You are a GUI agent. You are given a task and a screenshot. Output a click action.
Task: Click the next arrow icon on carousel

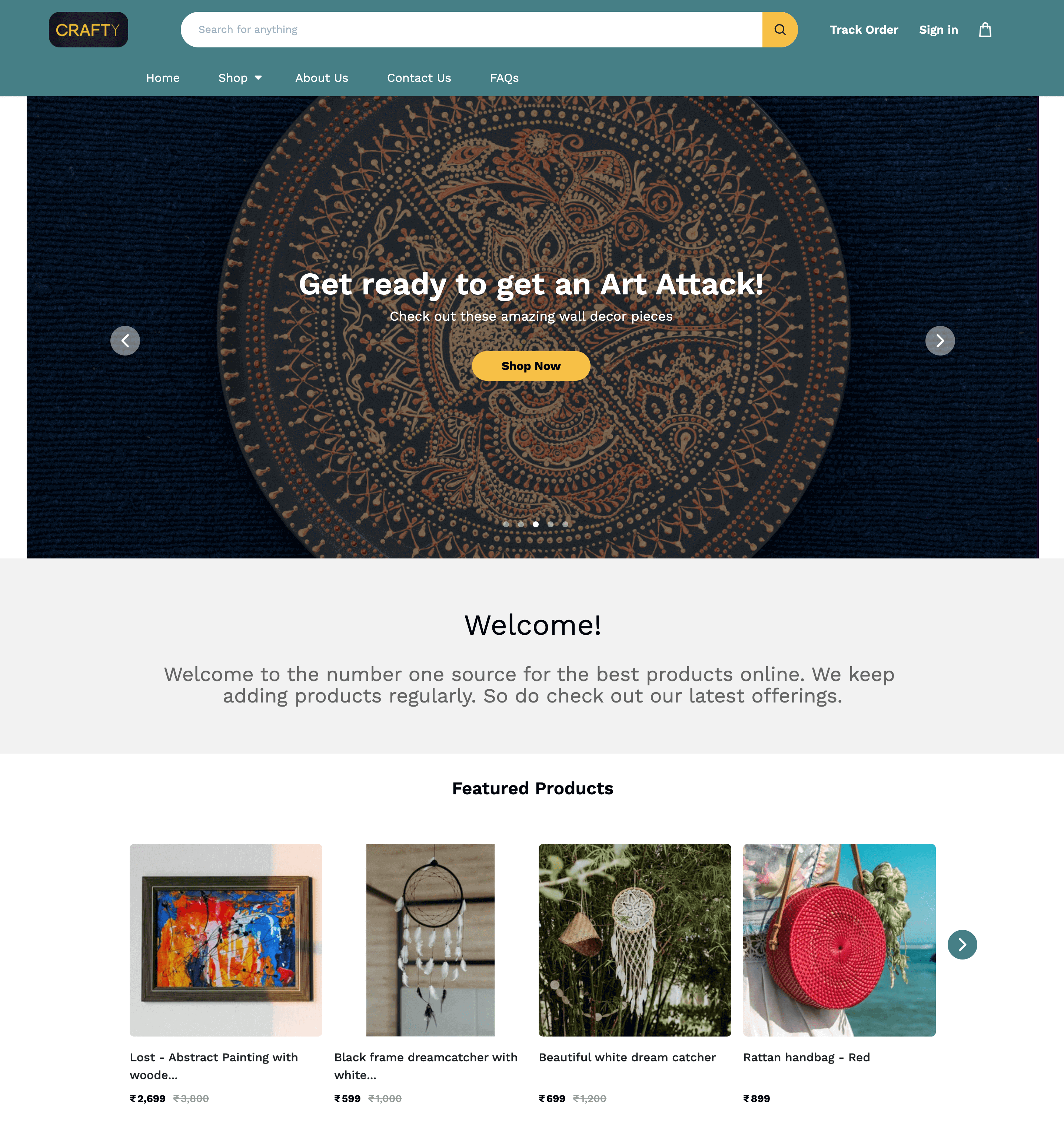[939, 340]
